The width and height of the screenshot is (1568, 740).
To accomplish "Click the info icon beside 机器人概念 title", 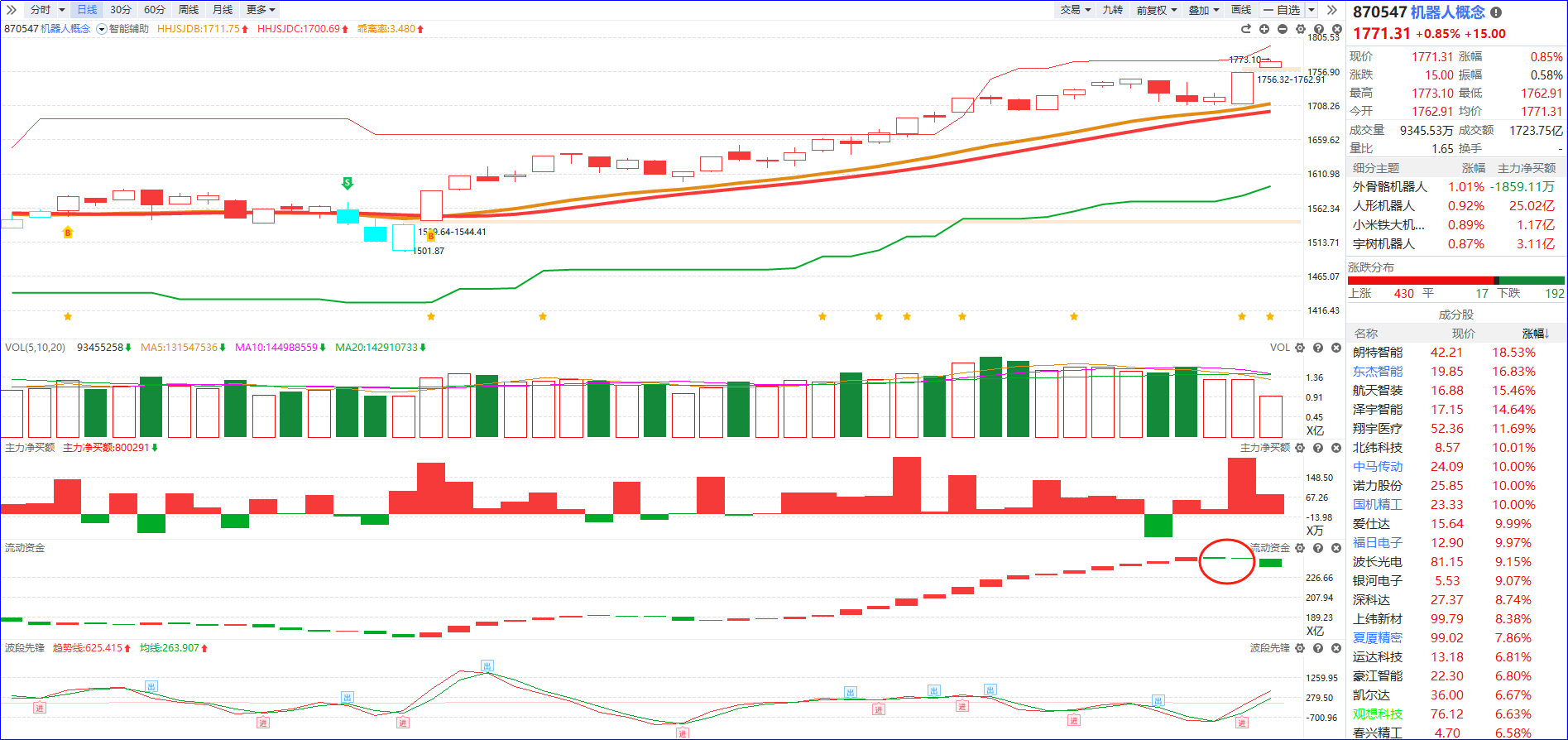I will 1496,12.
